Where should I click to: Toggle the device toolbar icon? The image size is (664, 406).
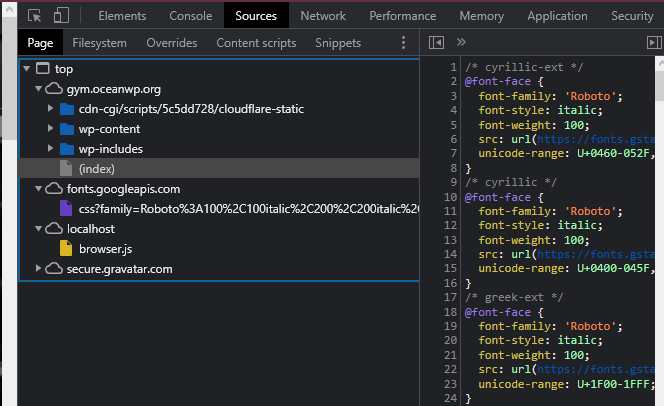[x=61, y=16]
